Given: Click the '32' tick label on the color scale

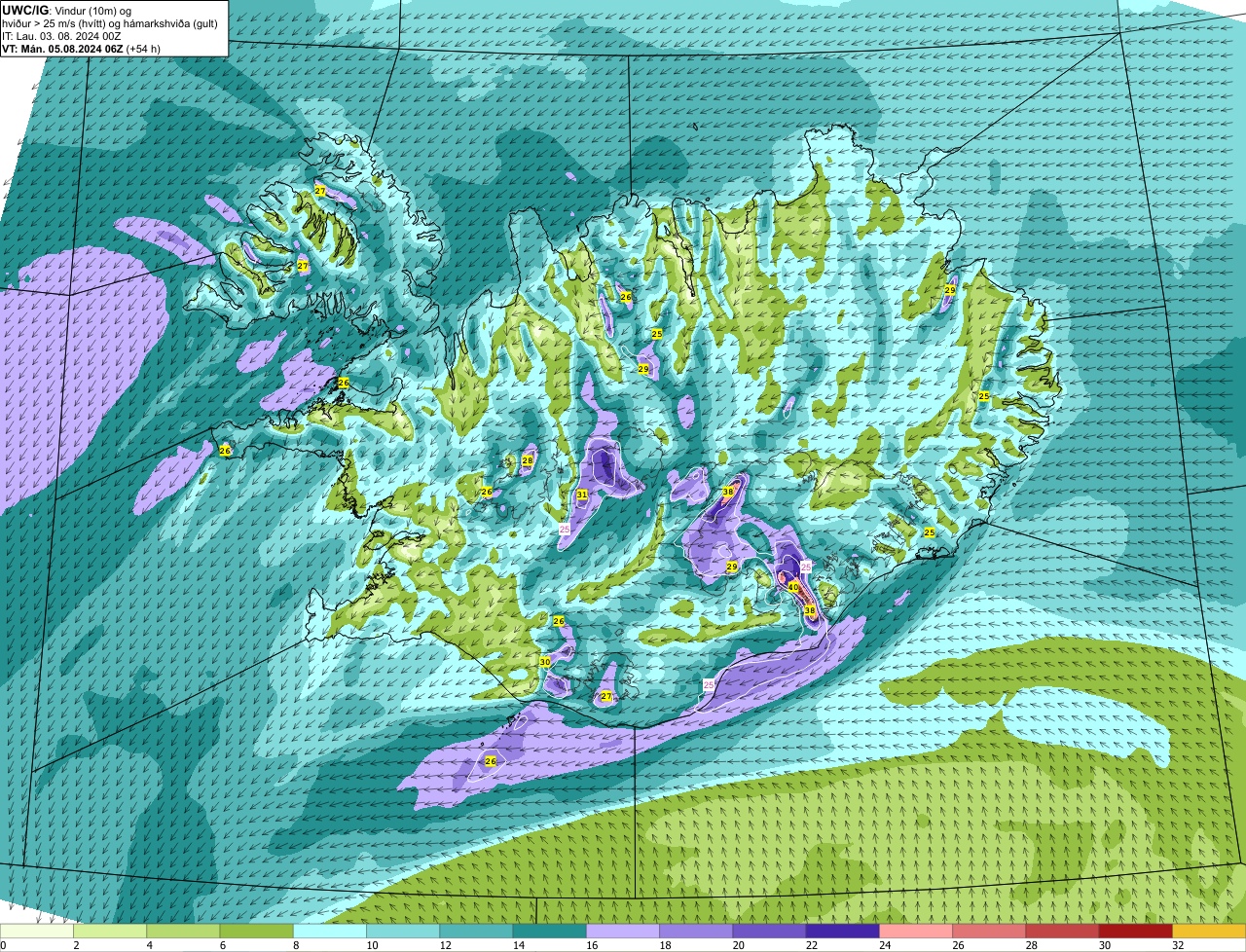Looking at the screenshot, I should pyautogui.click(x=1177, y=945).
